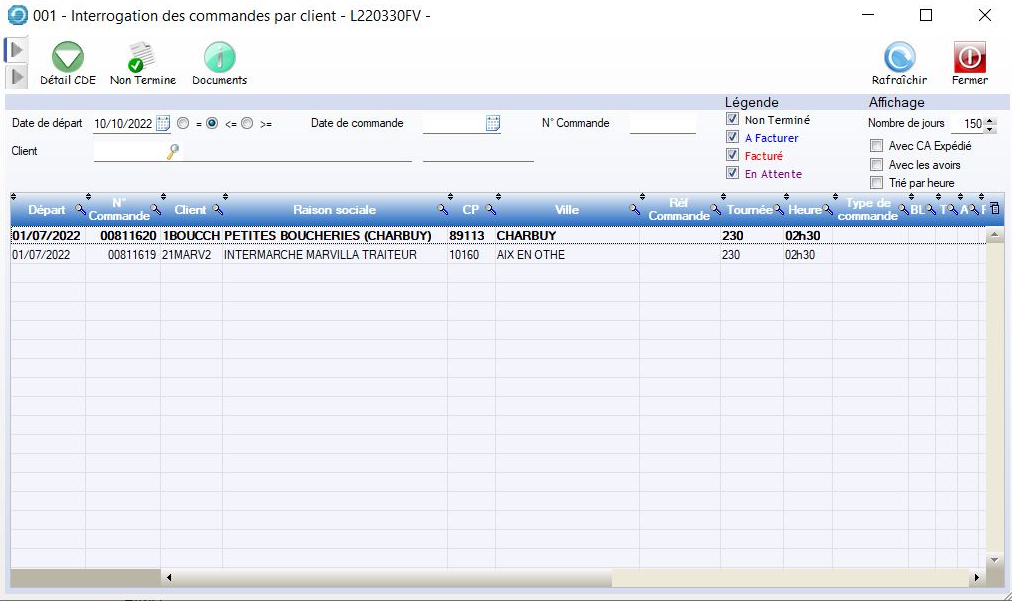Increase Nombre de jours with up arrow
The height and width of the screenshot is (602, 1012).
click(990, 120)
